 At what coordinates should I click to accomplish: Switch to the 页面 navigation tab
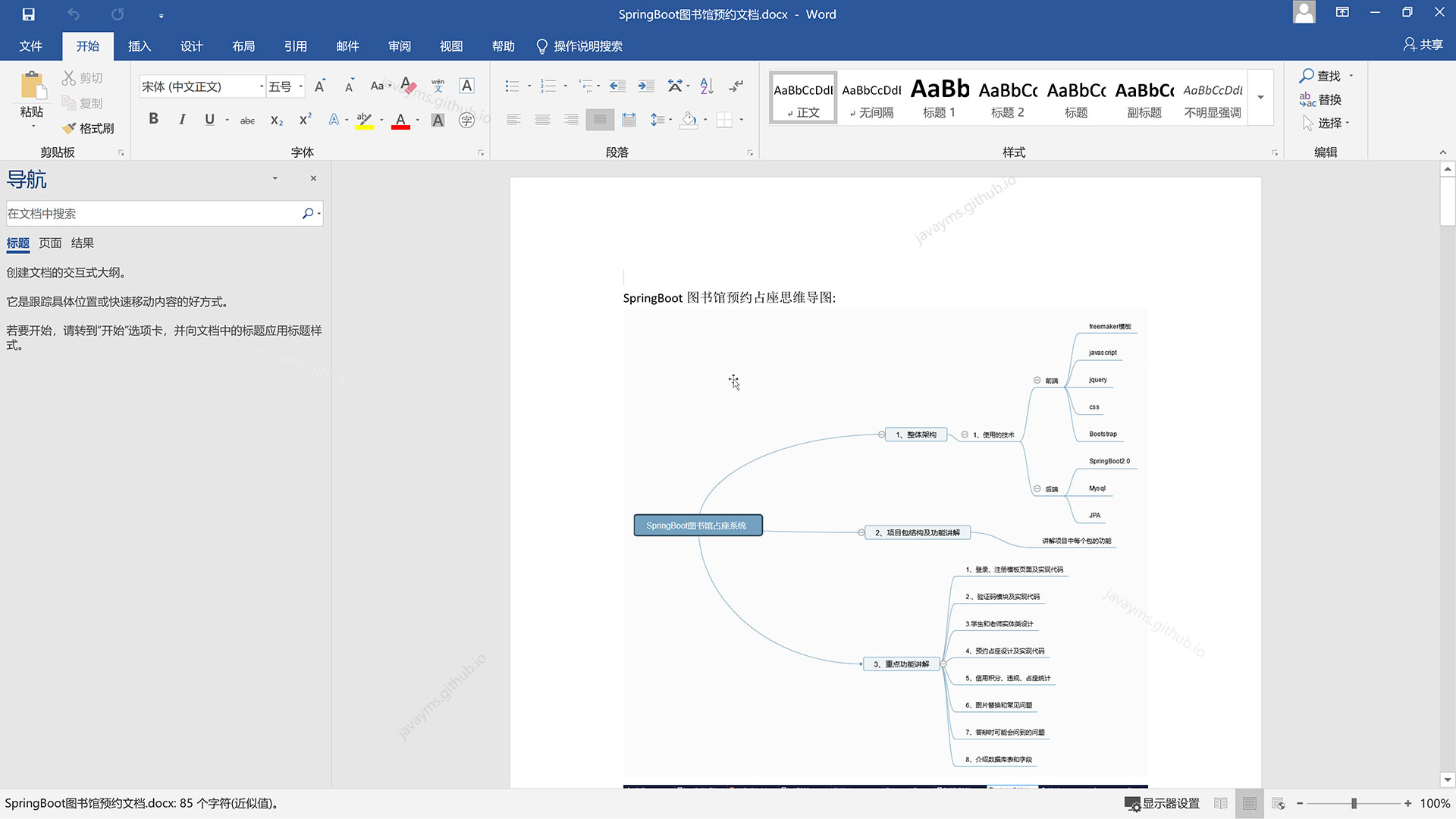pos(50,243)
